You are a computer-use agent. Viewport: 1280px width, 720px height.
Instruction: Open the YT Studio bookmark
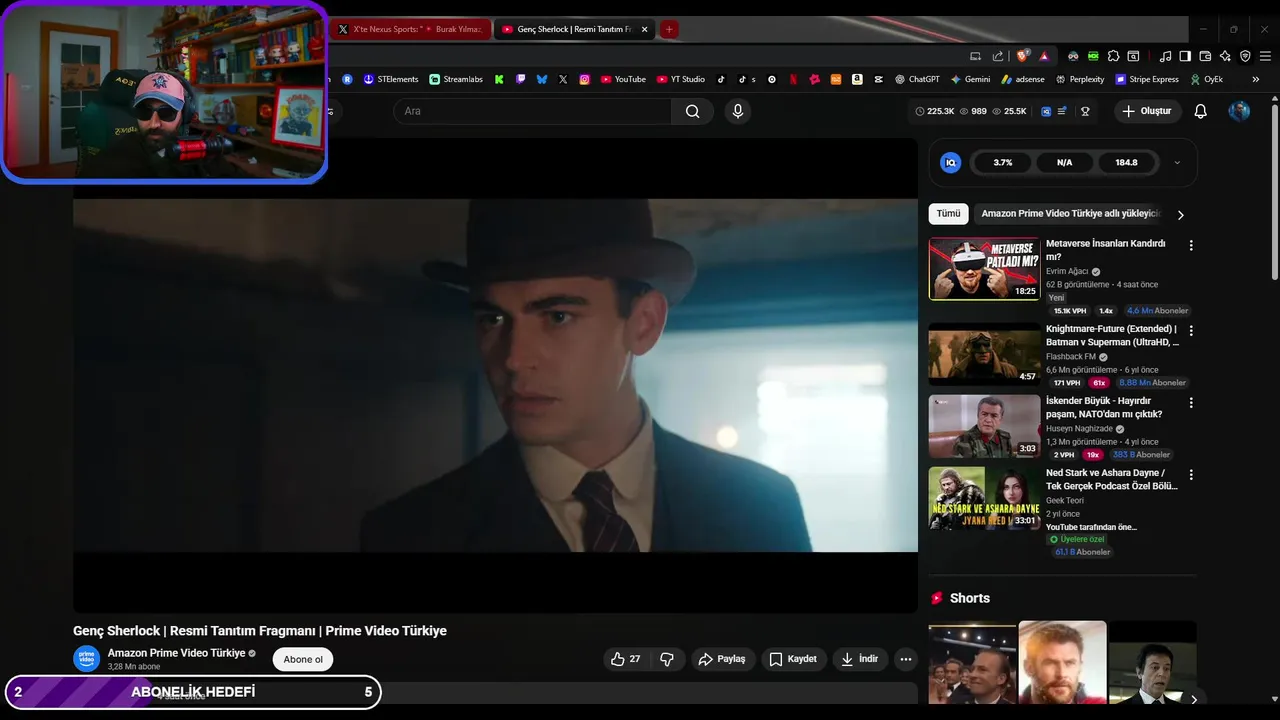(x=681, y=79)
